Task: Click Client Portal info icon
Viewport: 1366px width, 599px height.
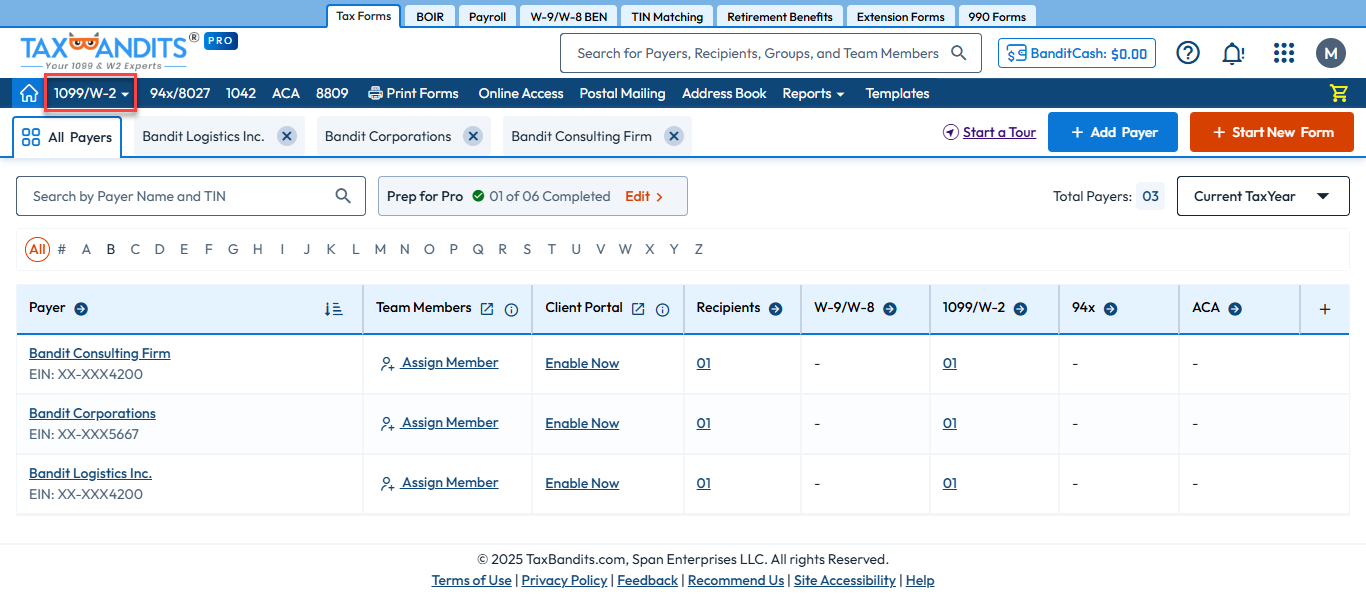Action: click(662, 310)
